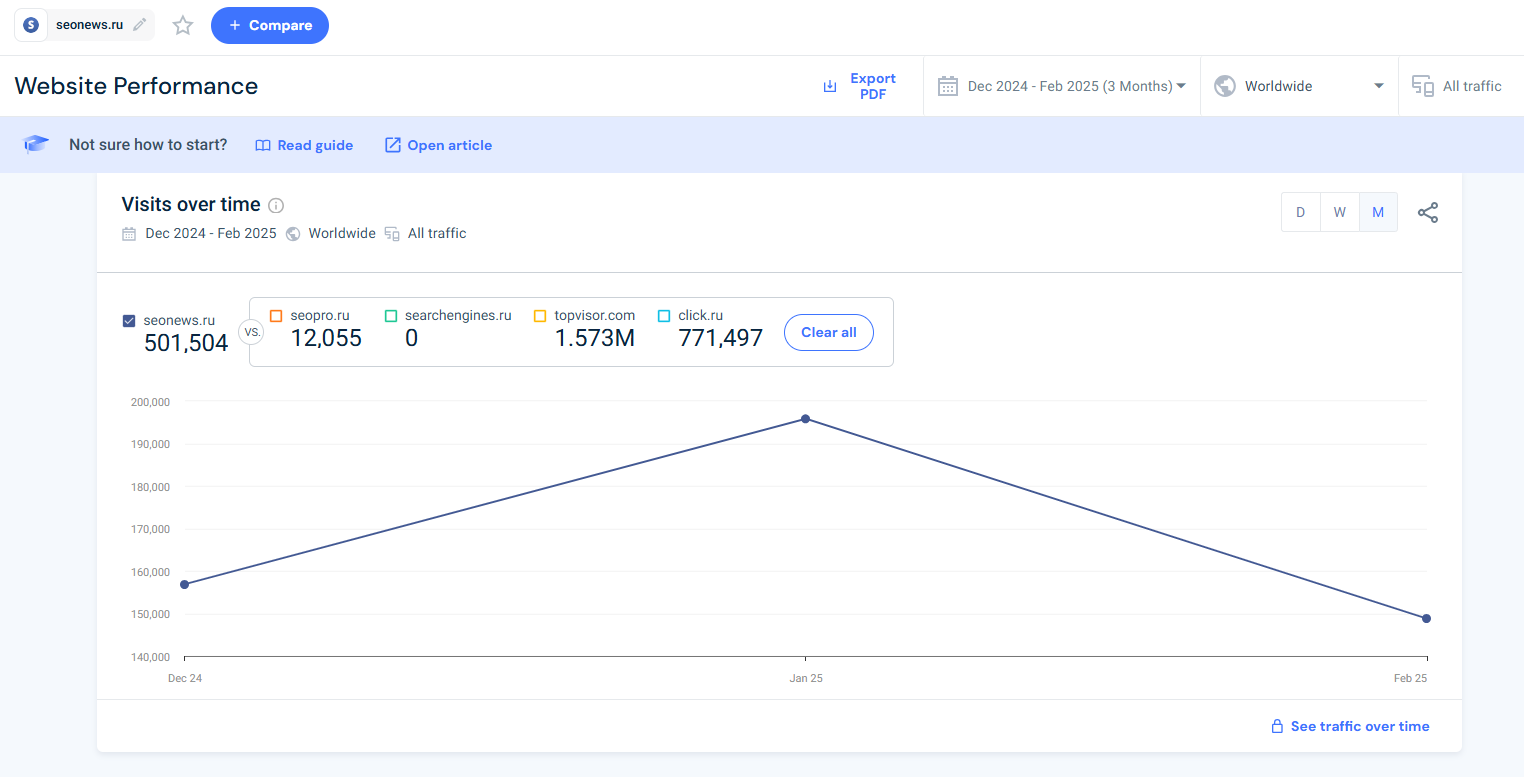Click the small calendar icon under chart title

pyautogui.click(x=129, y=234)
